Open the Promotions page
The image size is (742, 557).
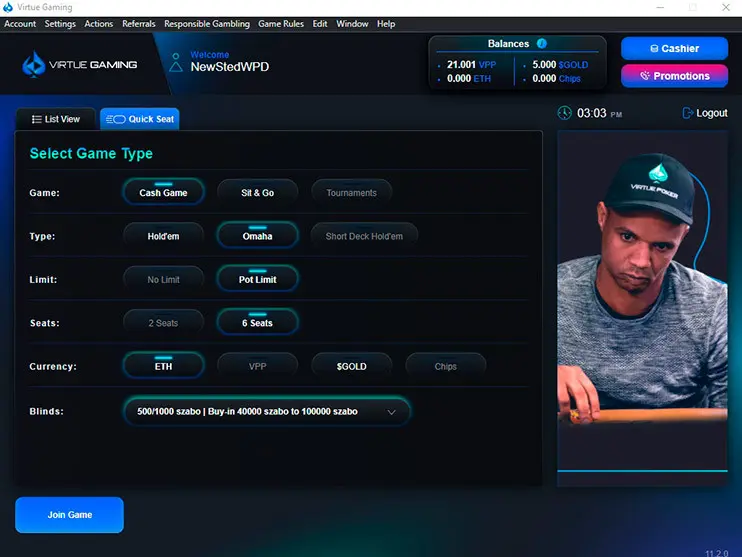tap(673, 76)
